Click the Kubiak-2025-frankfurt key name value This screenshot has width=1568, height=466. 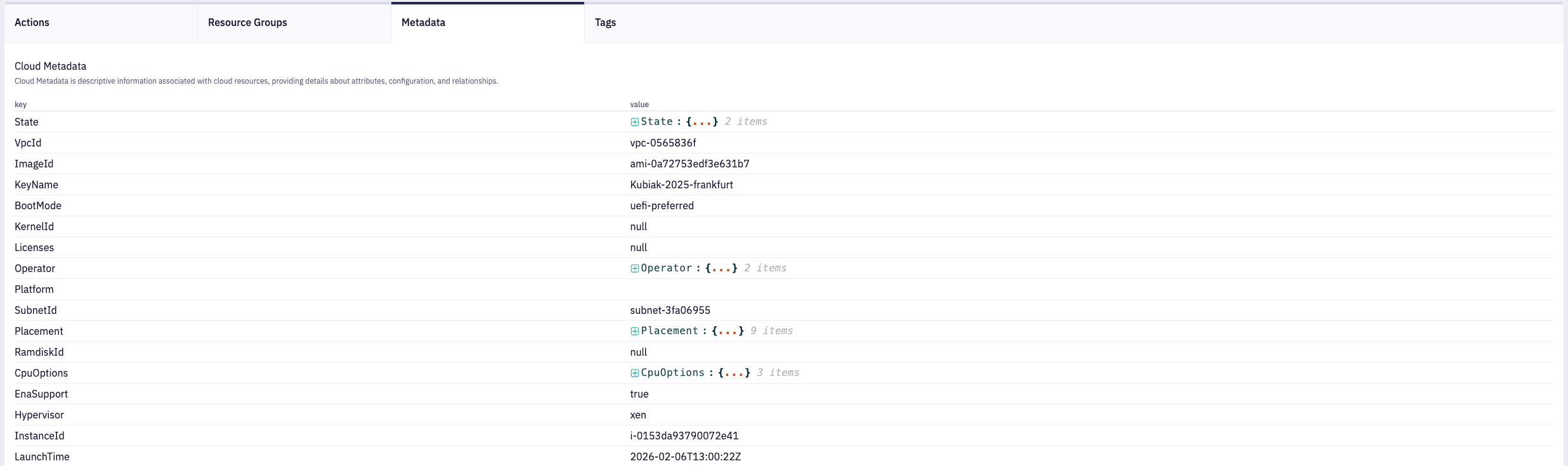point(681,185)
